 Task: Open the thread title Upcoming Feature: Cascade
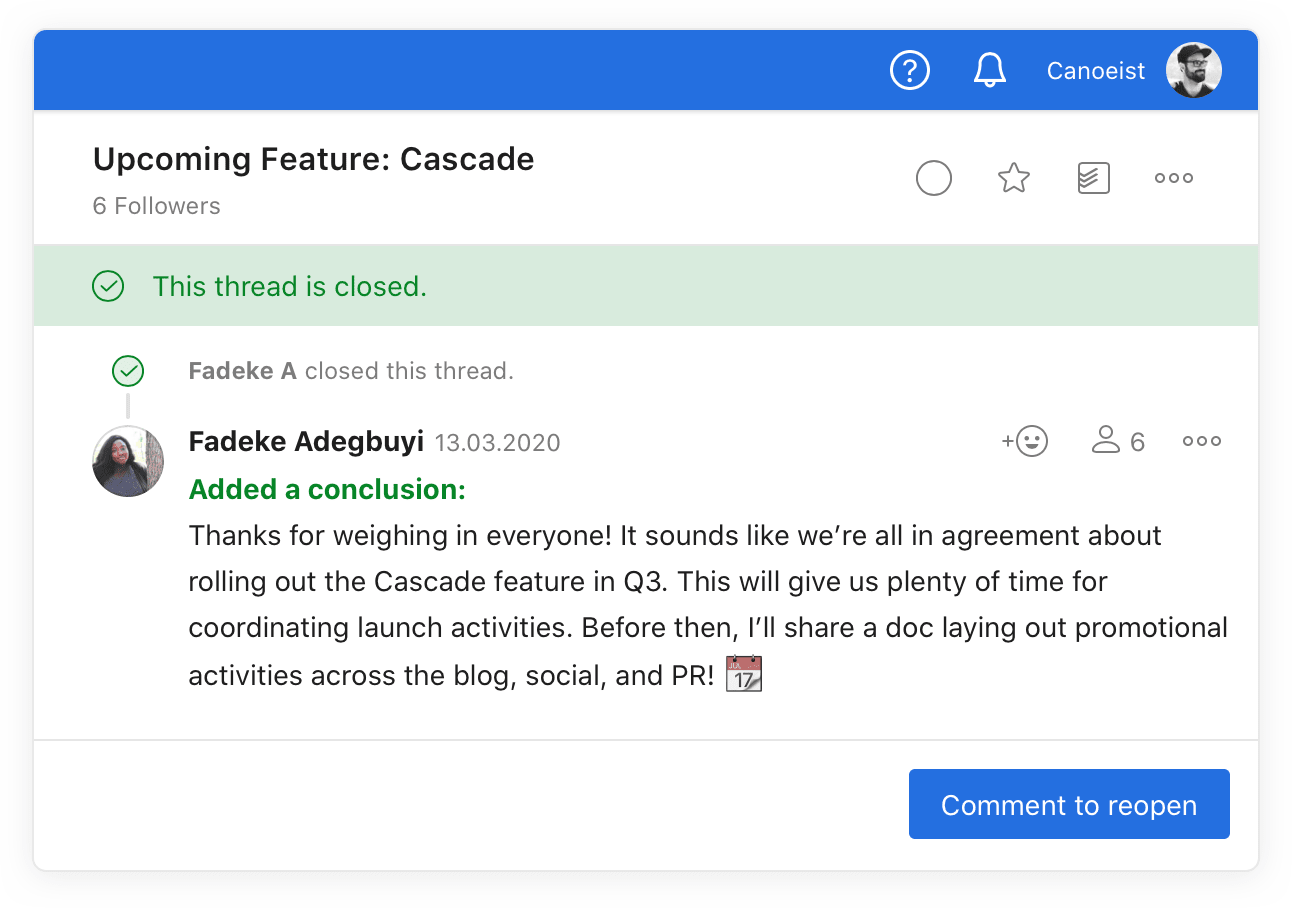(x=313, y=158)
